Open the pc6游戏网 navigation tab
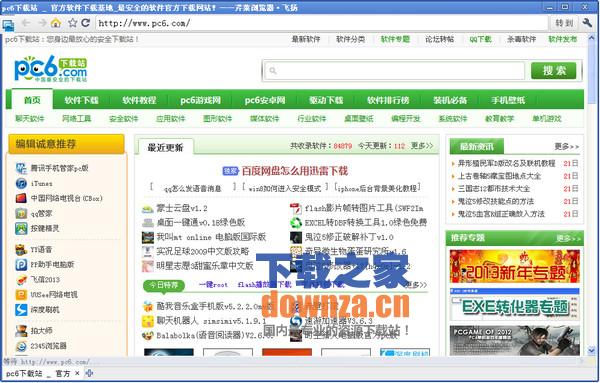 (201, 100)
